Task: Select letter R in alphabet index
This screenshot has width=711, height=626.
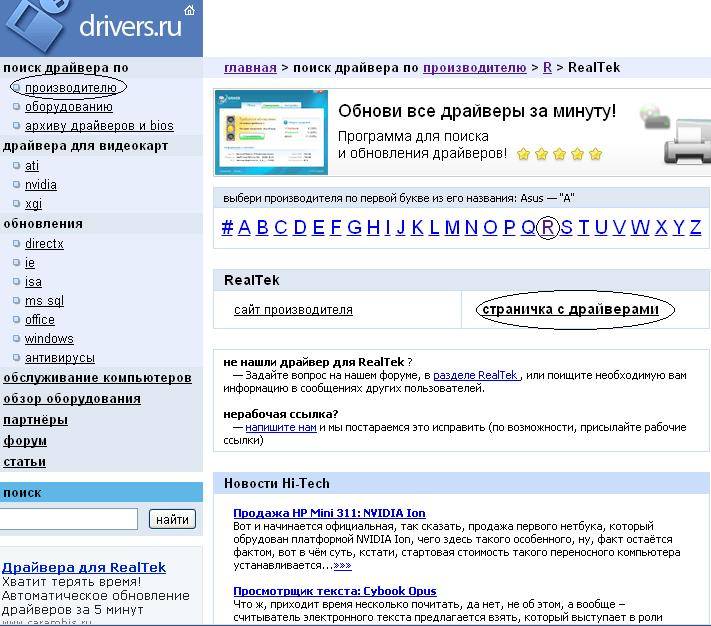Action: 548,227
